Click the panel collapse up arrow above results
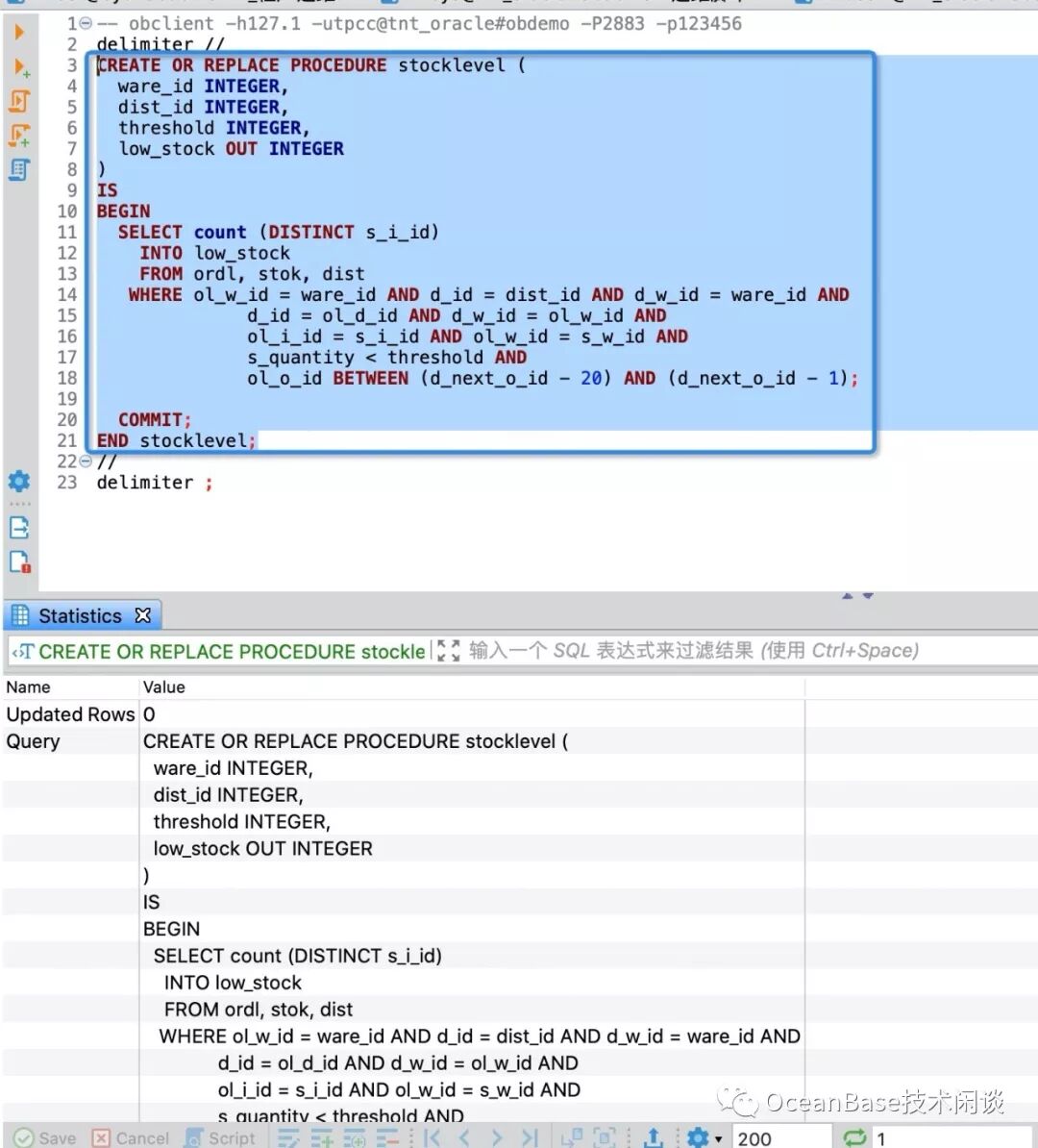The height and width of the screenshot is (1148, 1038). tap(847, 596)
